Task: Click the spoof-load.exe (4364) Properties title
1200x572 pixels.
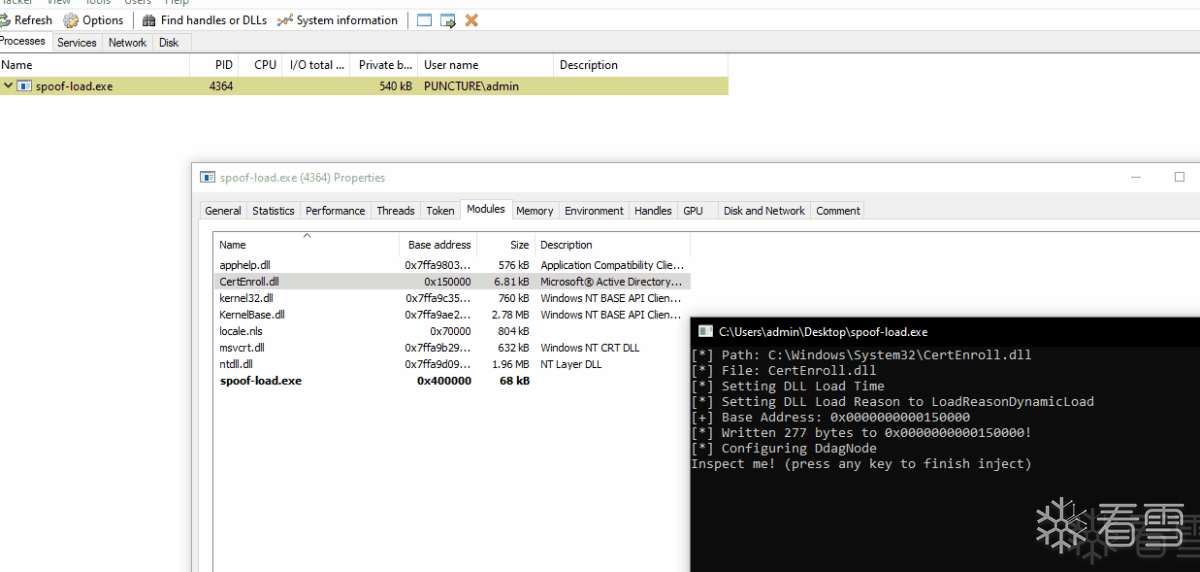Action: pyautogui.click(x=302, y=177)
